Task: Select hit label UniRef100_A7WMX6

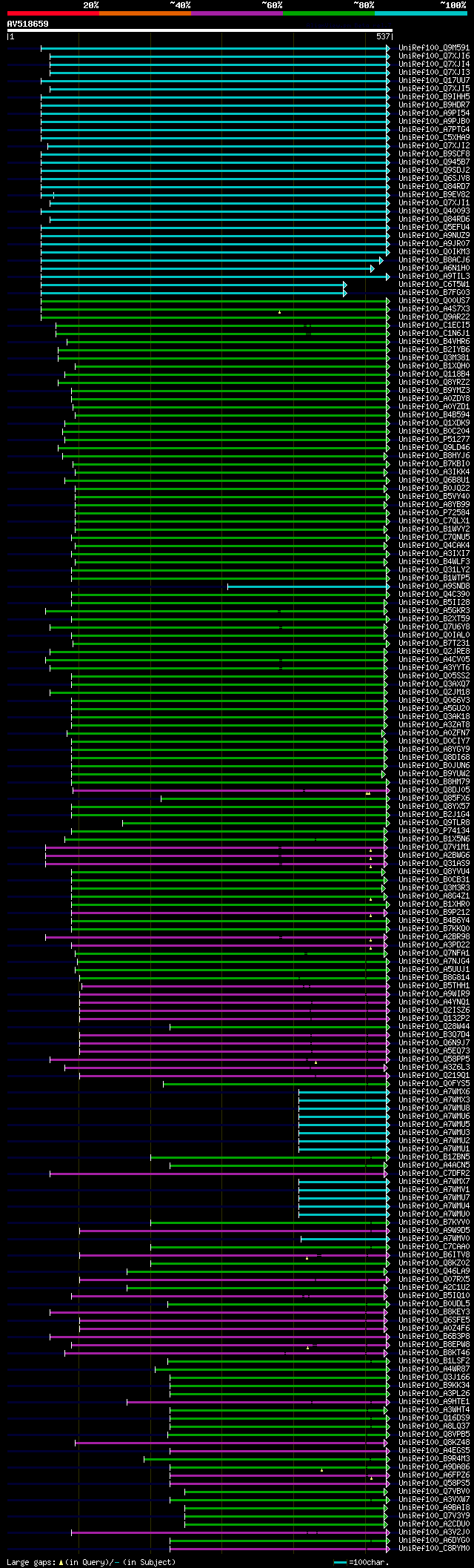Action: point(434,1091)
